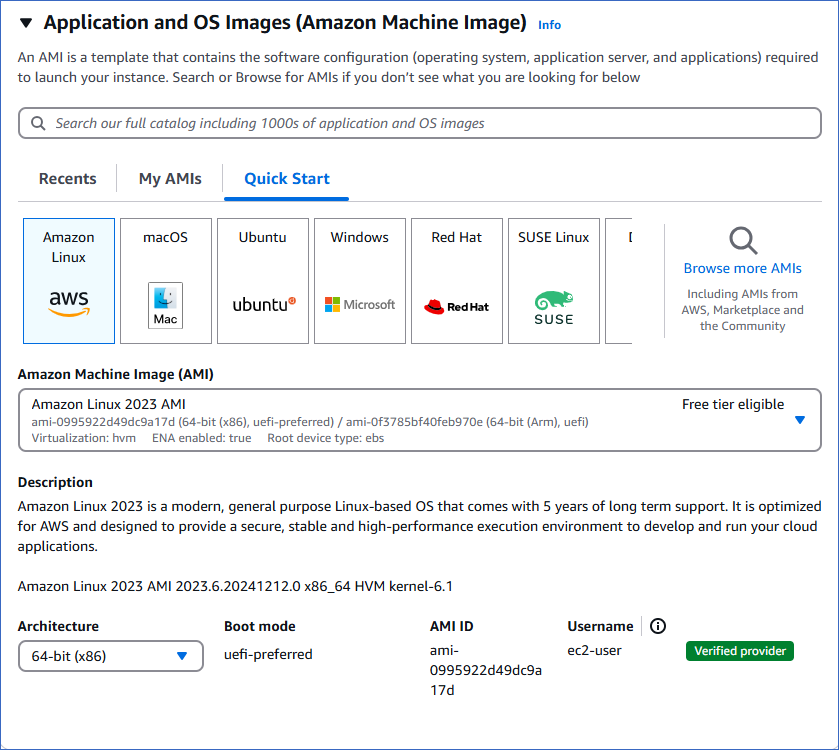
Task: Choose the Windows Microsoft AMI tile
Action: [360, 281]
